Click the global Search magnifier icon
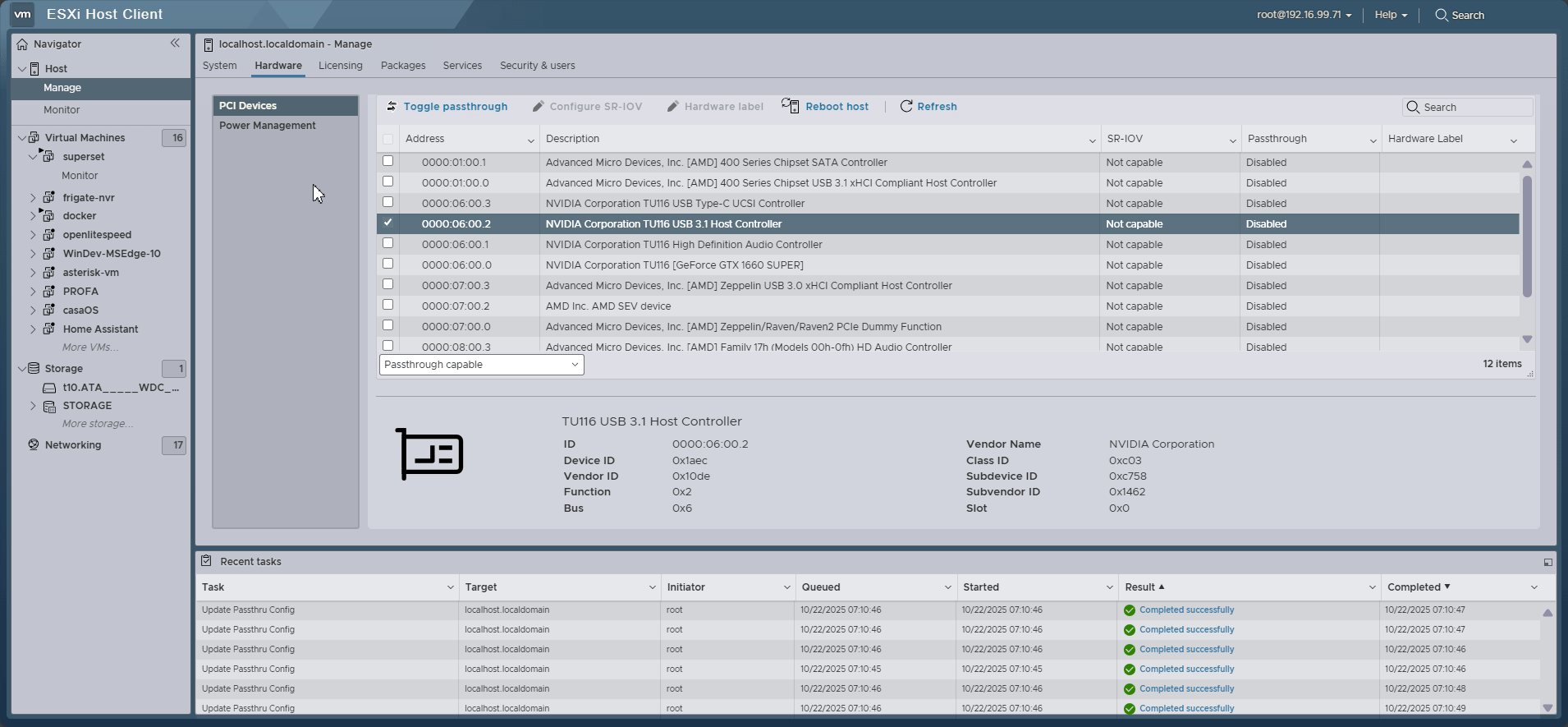This screenshot has width=1568, height=727. 1441,15
